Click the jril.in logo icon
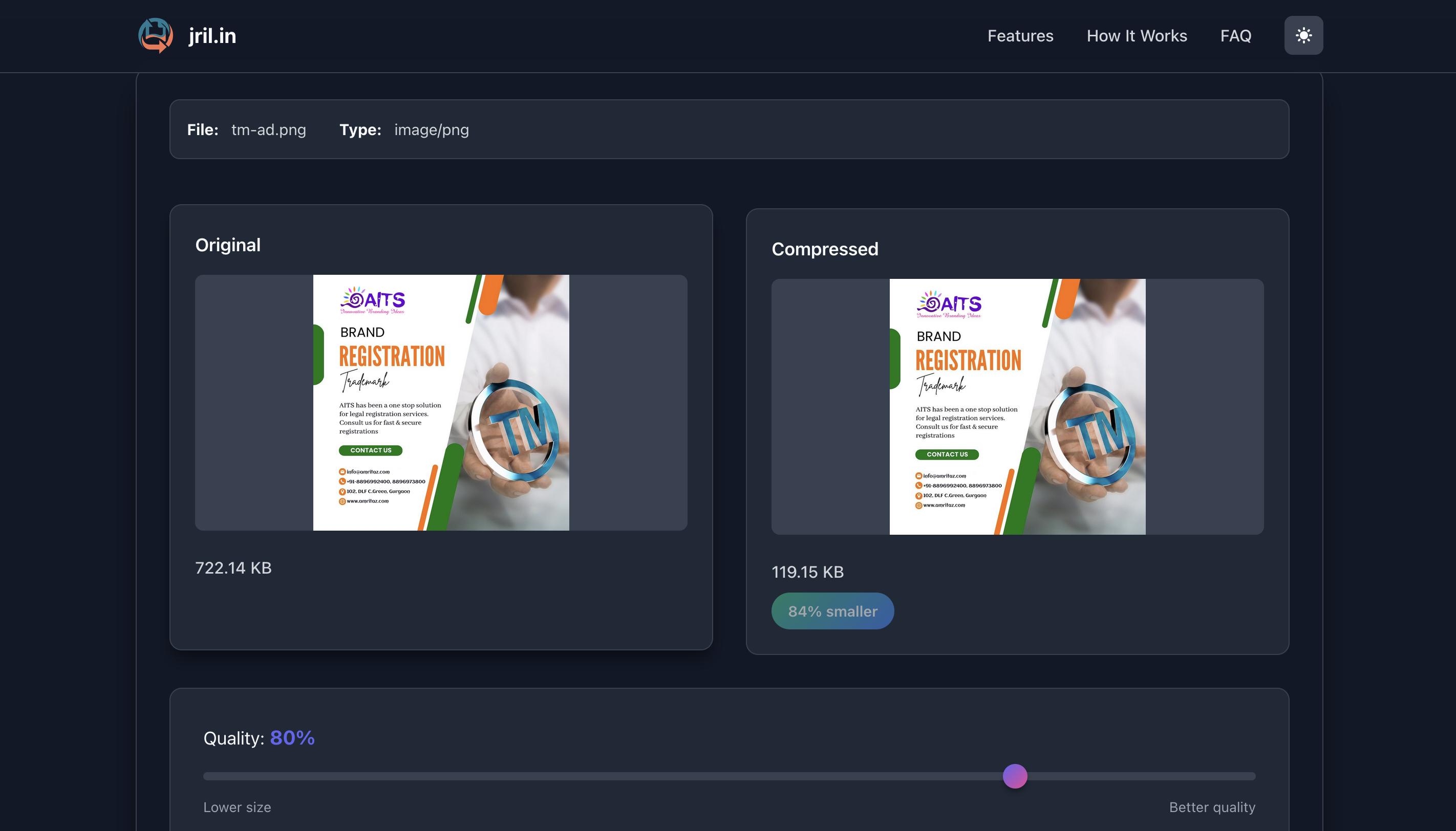 [x=155, y=35]
